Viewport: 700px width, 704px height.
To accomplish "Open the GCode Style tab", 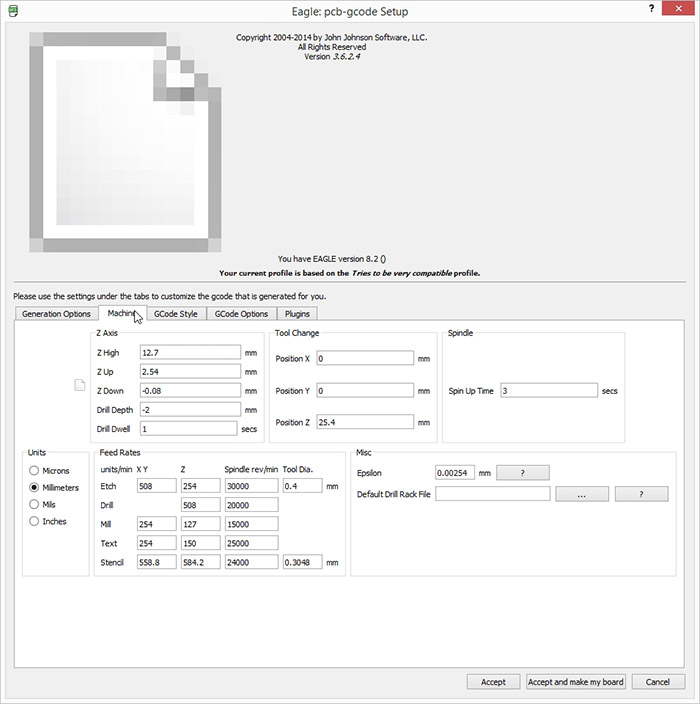I will click(176, 314).
